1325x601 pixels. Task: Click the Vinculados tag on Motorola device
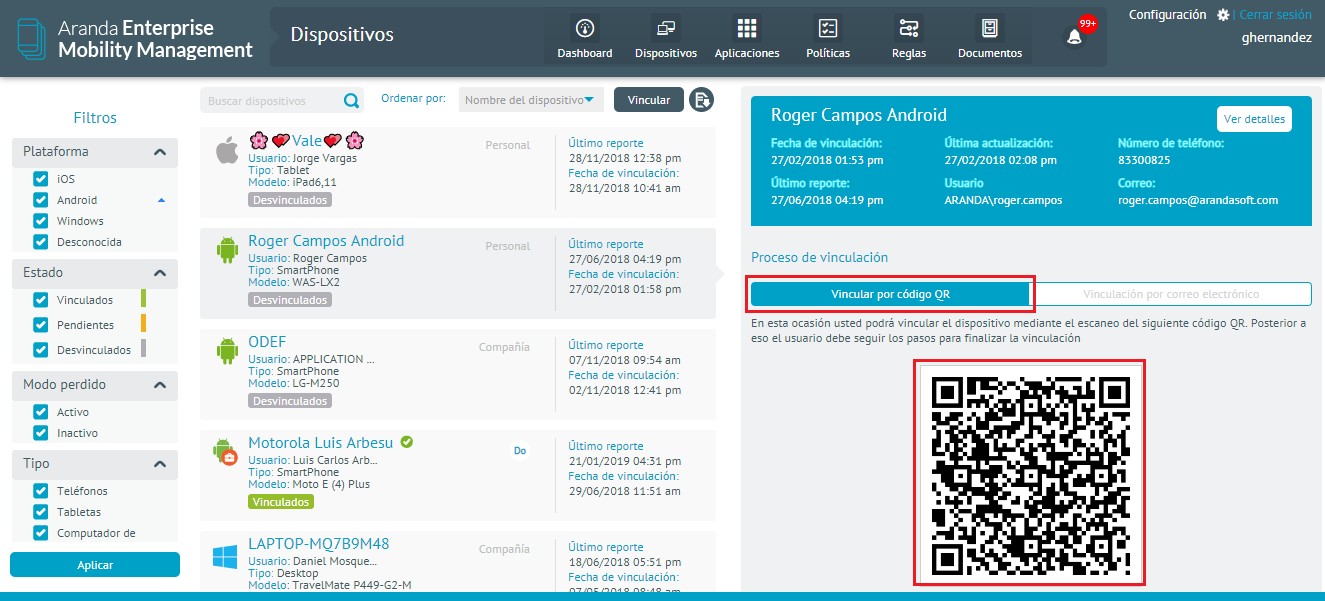280,502
